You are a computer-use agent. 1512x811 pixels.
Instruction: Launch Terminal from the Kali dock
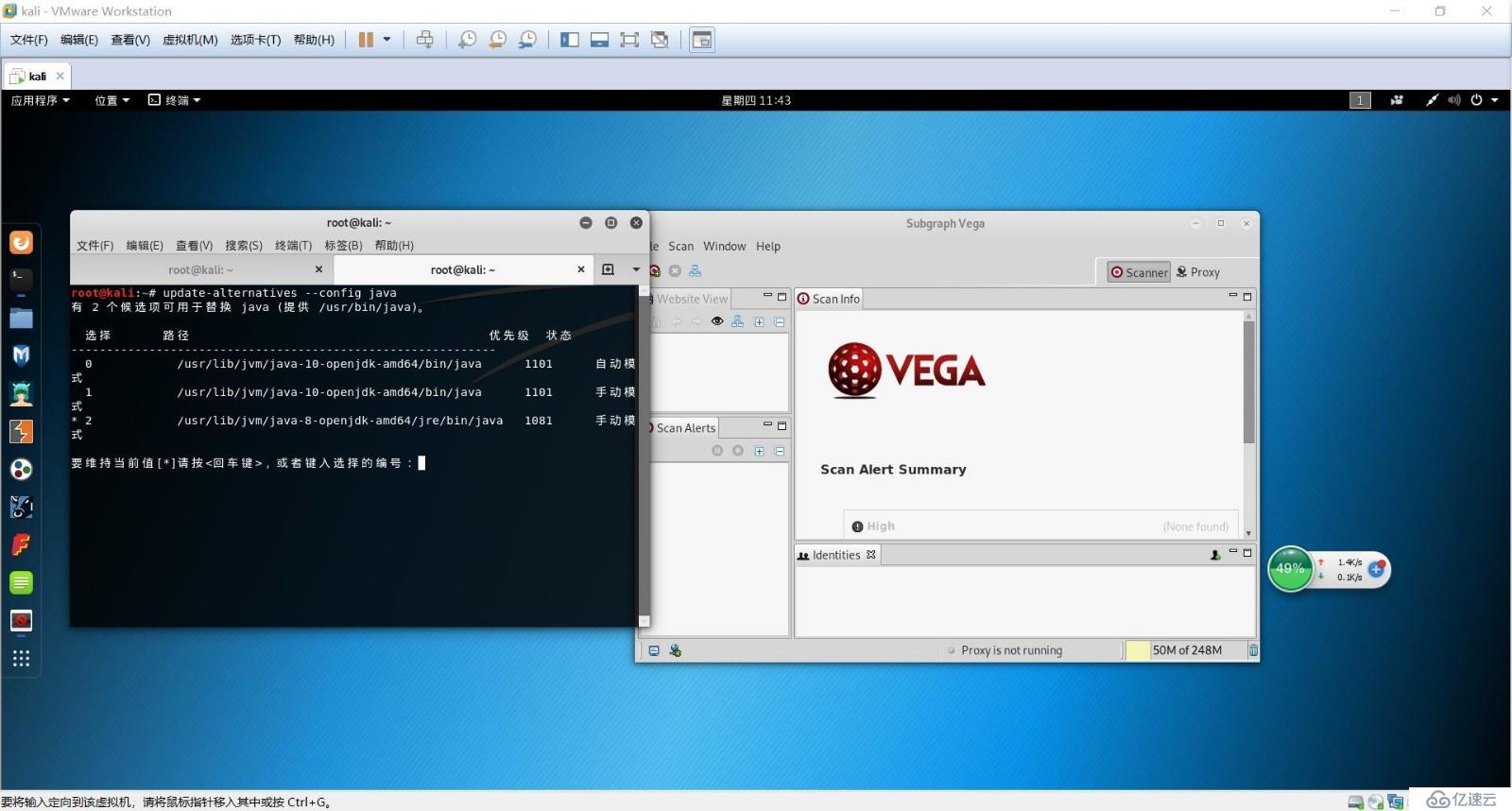[21, 280]
